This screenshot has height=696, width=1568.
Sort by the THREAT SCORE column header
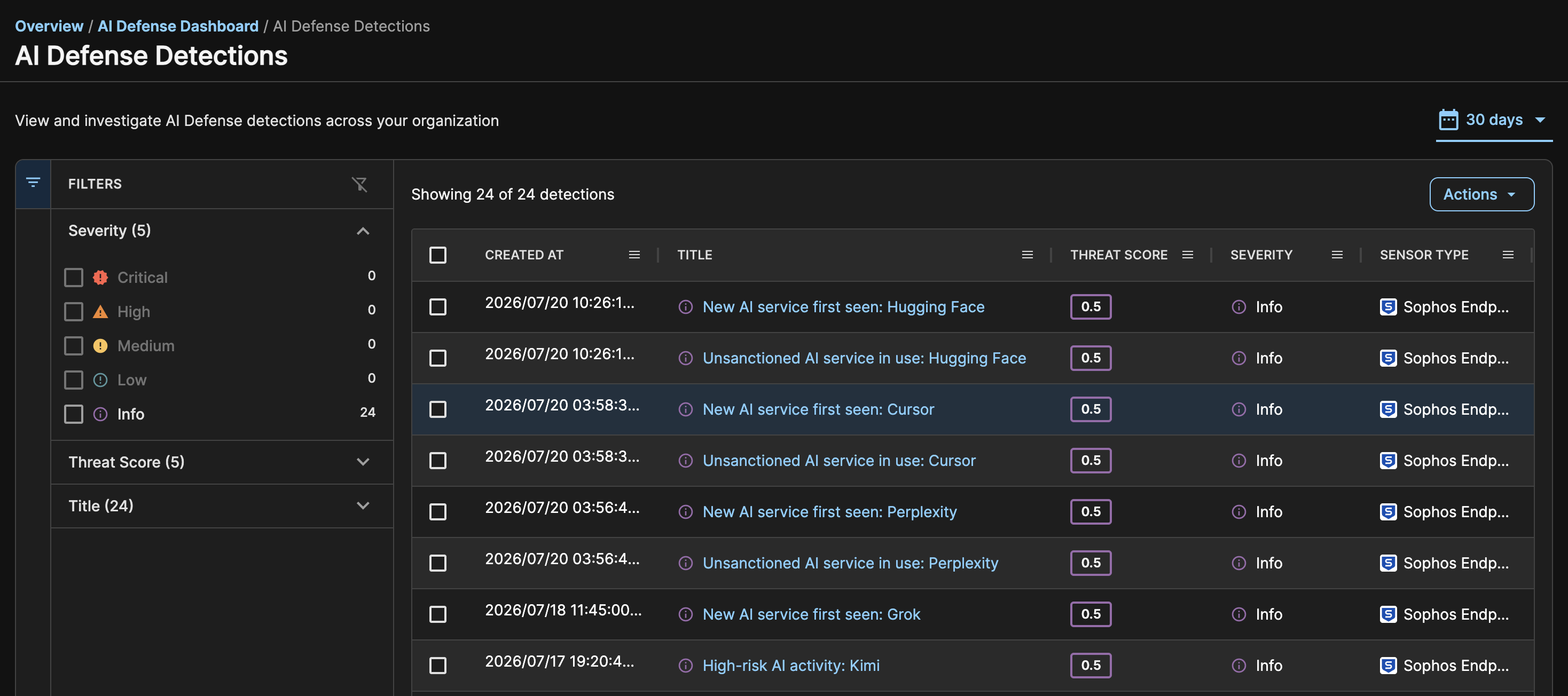point(1118,255)
